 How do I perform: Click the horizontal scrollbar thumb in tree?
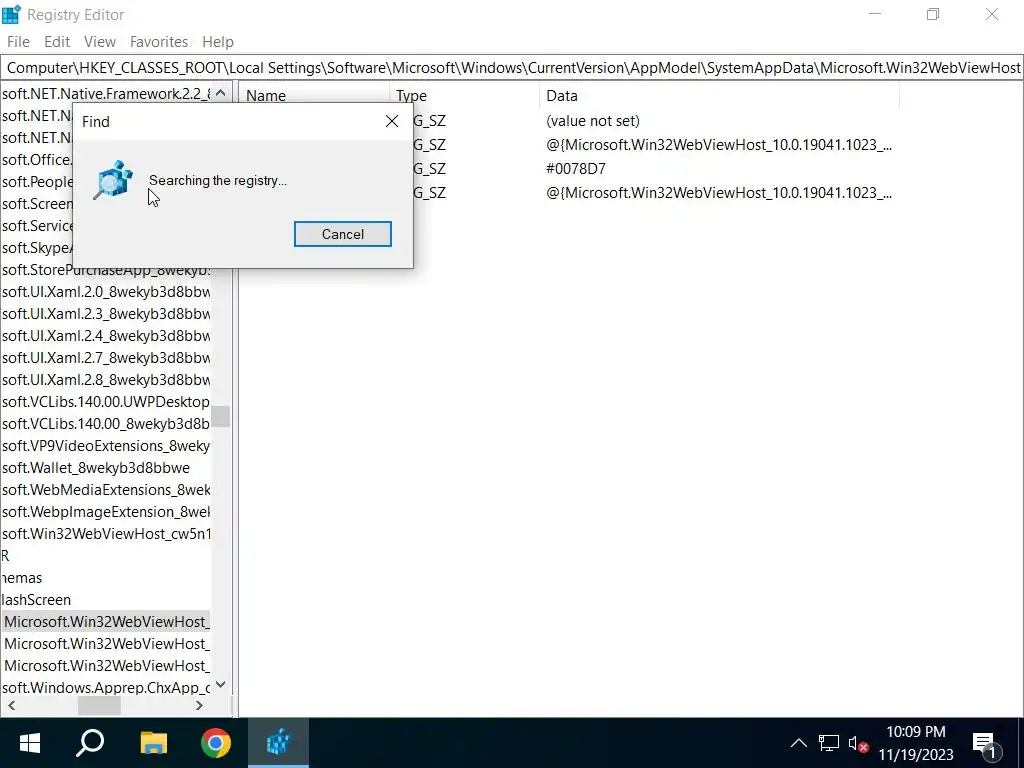tap(99, 705)
